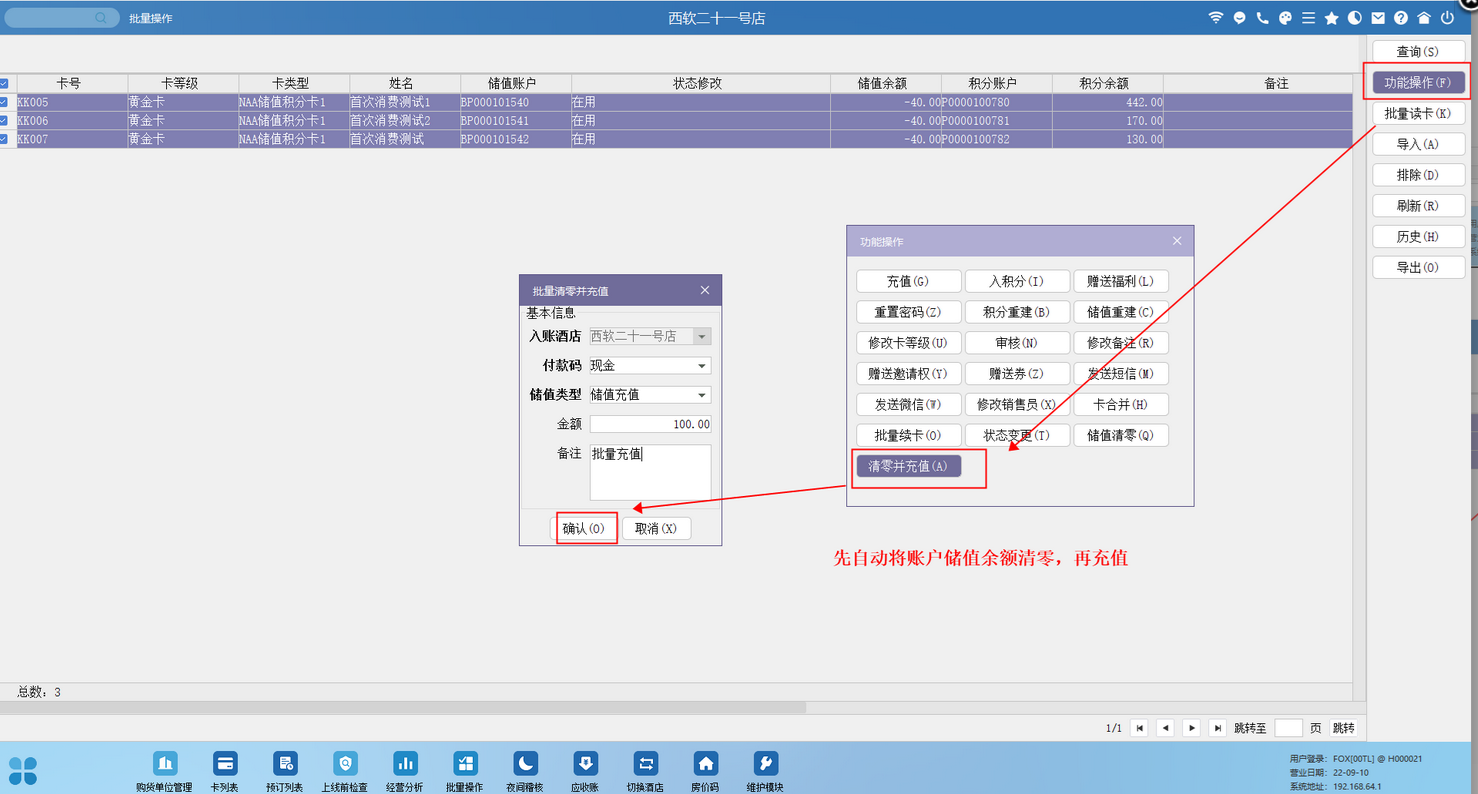Open the 入账酒店 hotel dropdown

pyautogui.click(x=702, y=337)
